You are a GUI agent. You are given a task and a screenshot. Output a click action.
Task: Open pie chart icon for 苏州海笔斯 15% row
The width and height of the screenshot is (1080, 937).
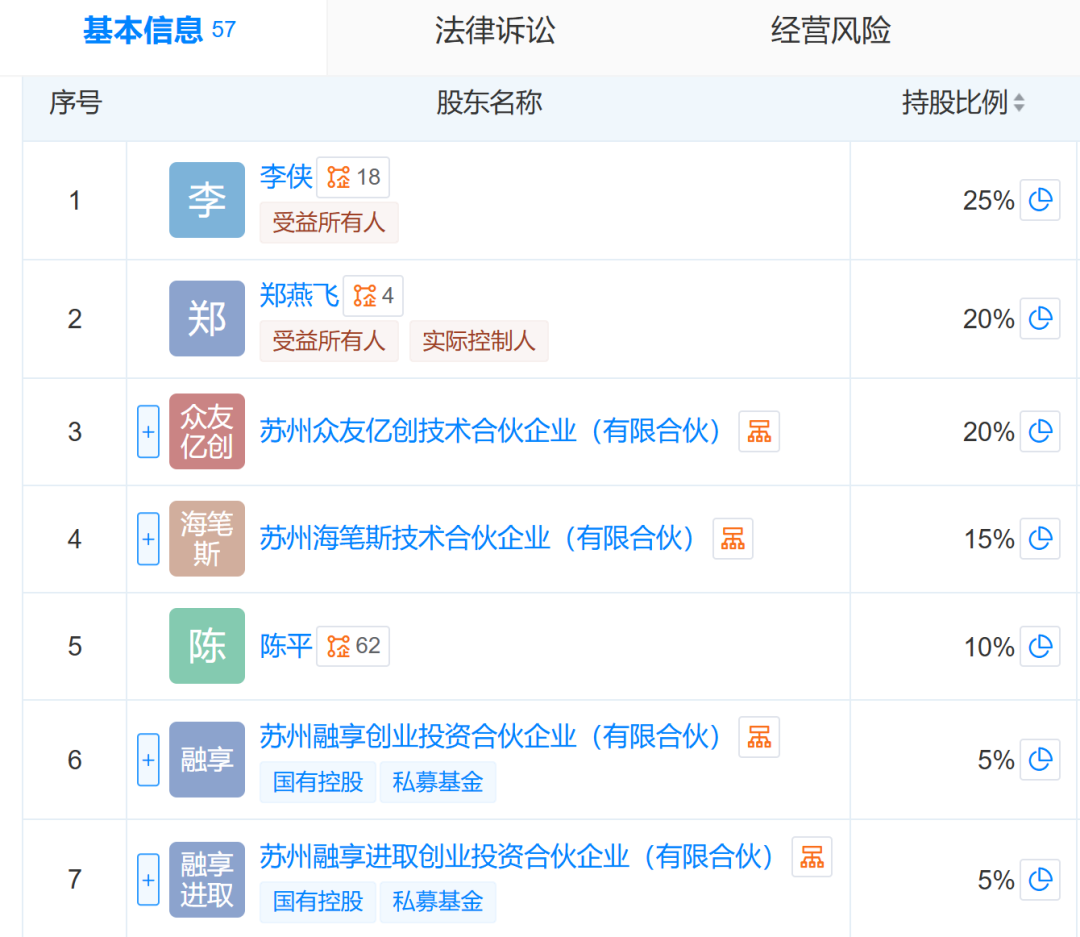[x=1039, y=539]
